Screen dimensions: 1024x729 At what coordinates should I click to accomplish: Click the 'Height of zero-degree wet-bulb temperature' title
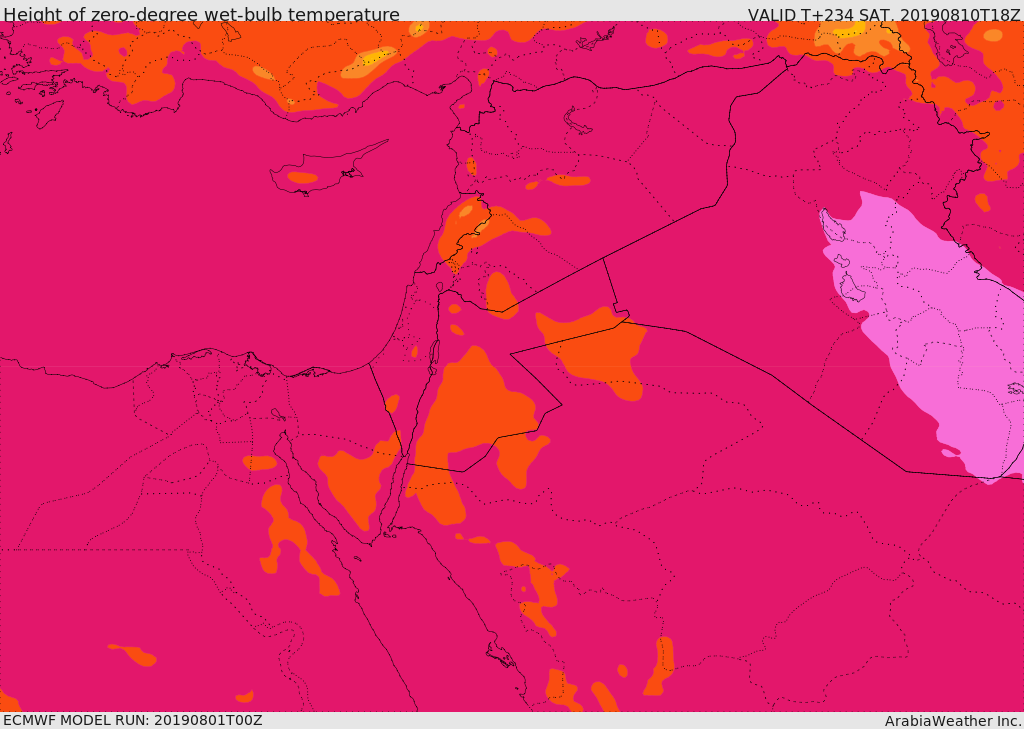pyautogui.click(x=201, y=14)
